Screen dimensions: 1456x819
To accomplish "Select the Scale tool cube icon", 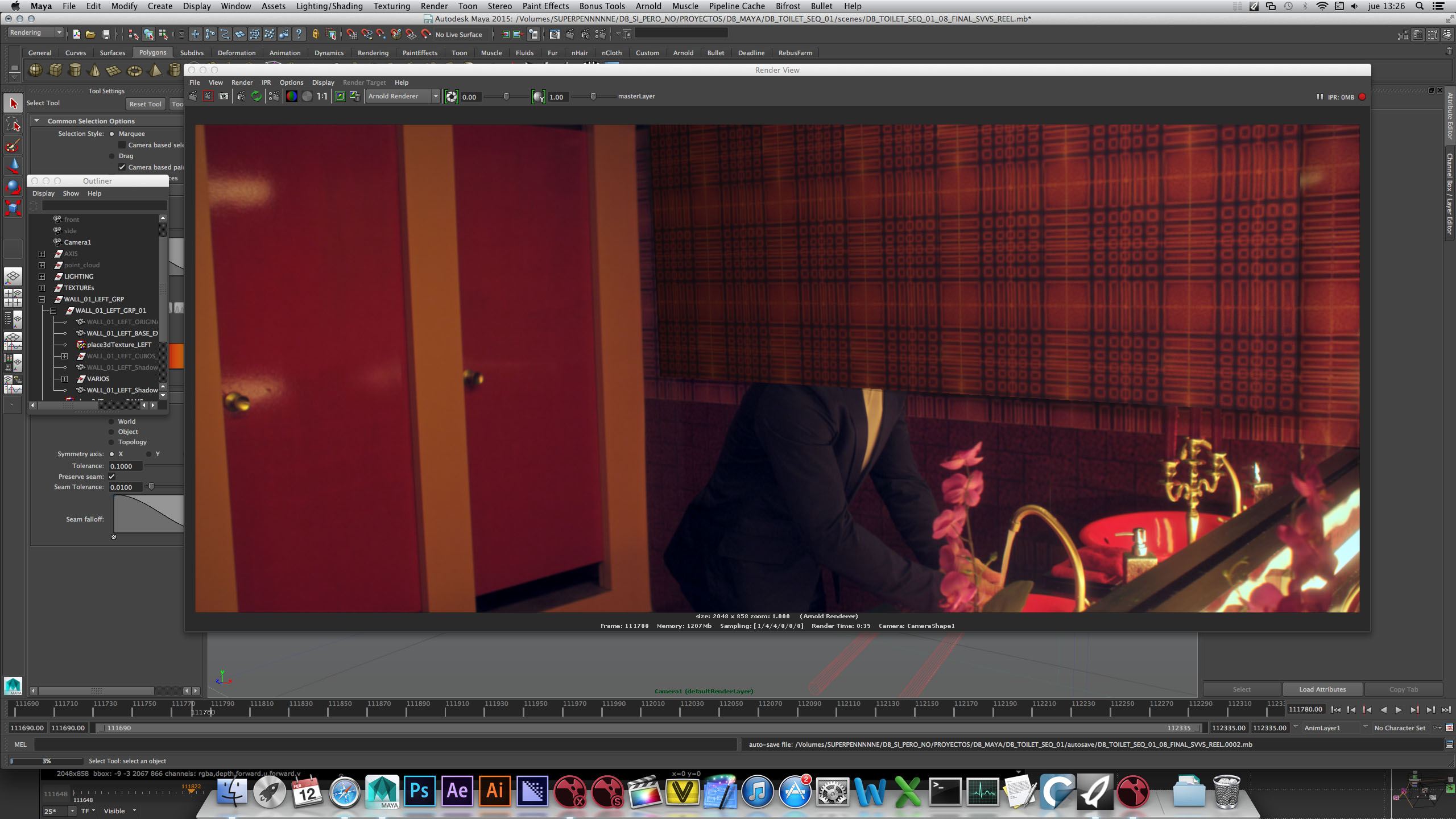I will [14, 207].
